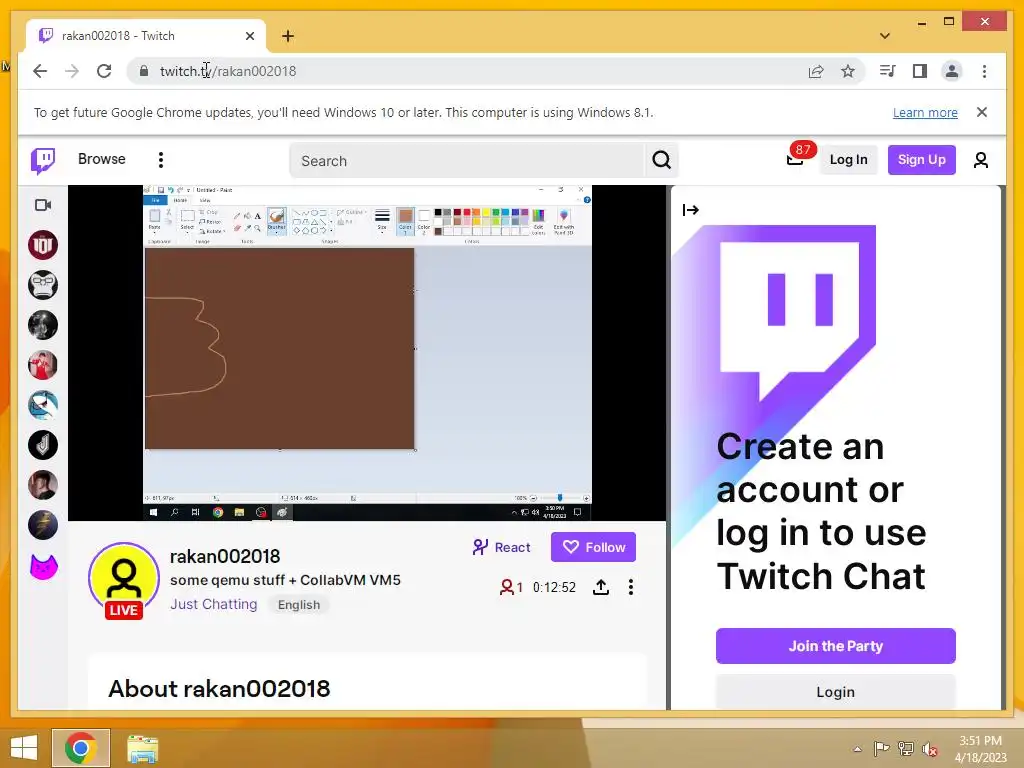The width and height of the screenshot is (1024, 768).
Task: Click the share this page icon in address bar
Action: (816, 71)
